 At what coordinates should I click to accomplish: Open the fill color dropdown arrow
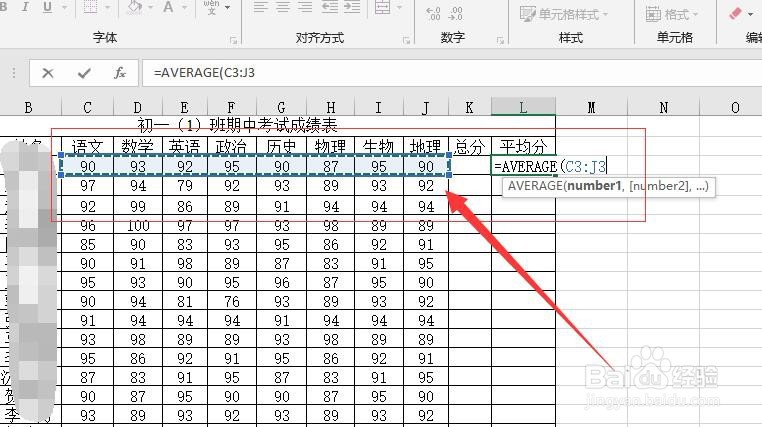(x=150, y=7)
